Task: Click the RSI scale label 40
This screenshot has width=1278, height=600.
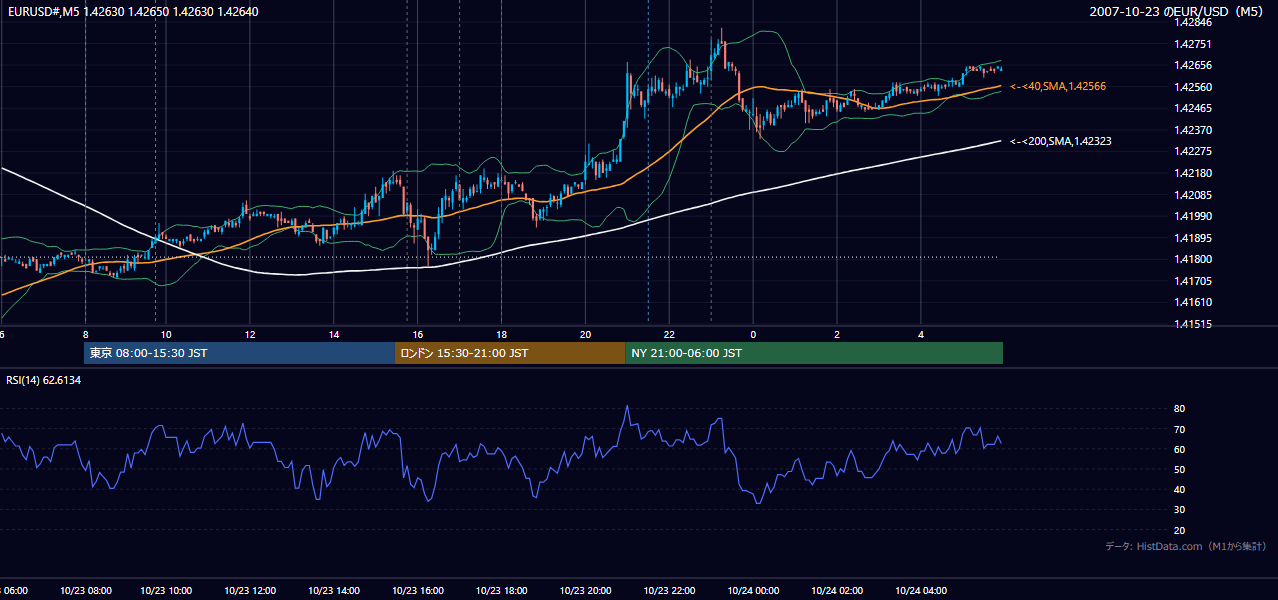Action: coord(1180,489)
